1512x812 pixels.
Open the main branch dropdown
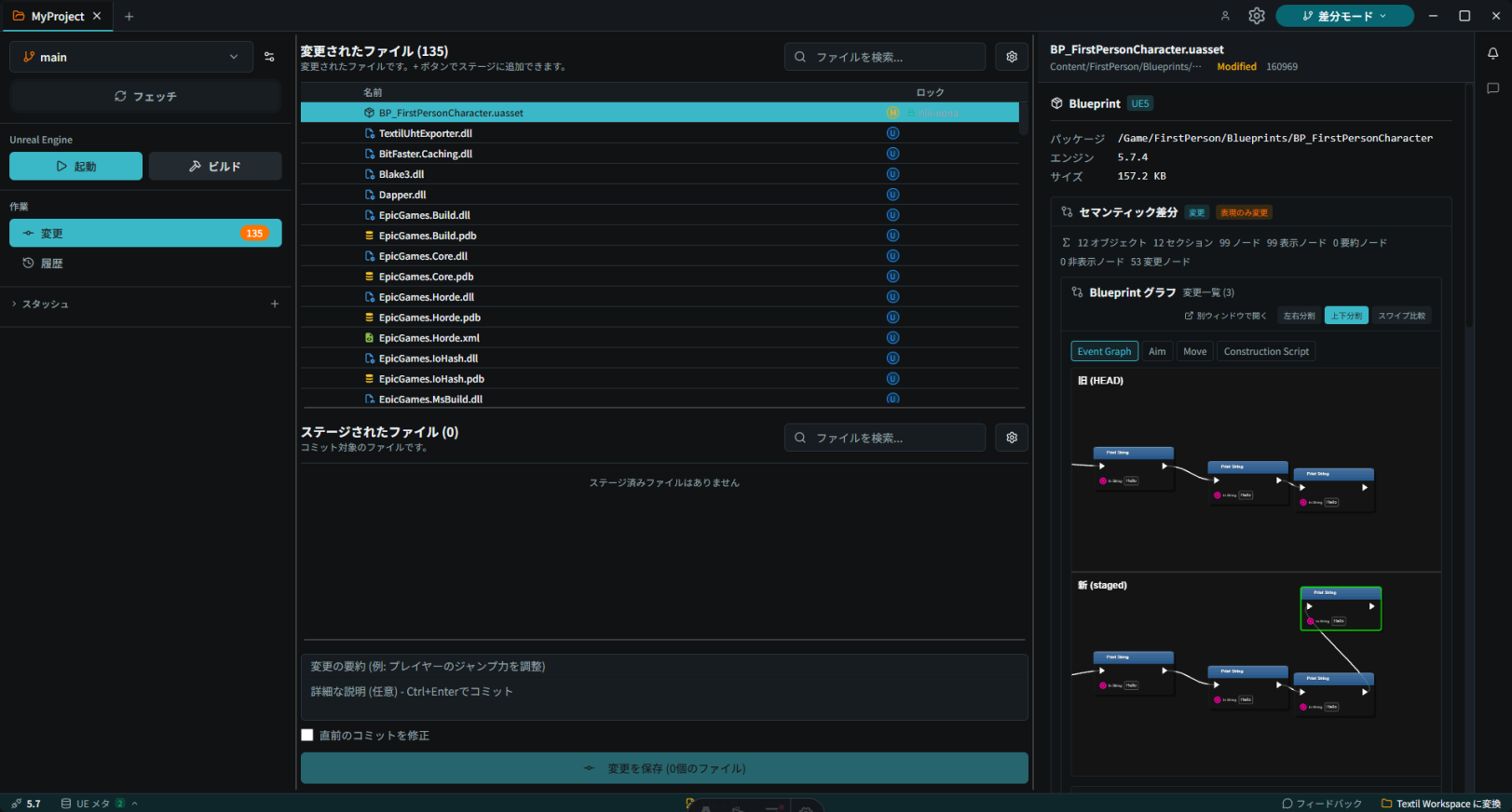point(131,57)
